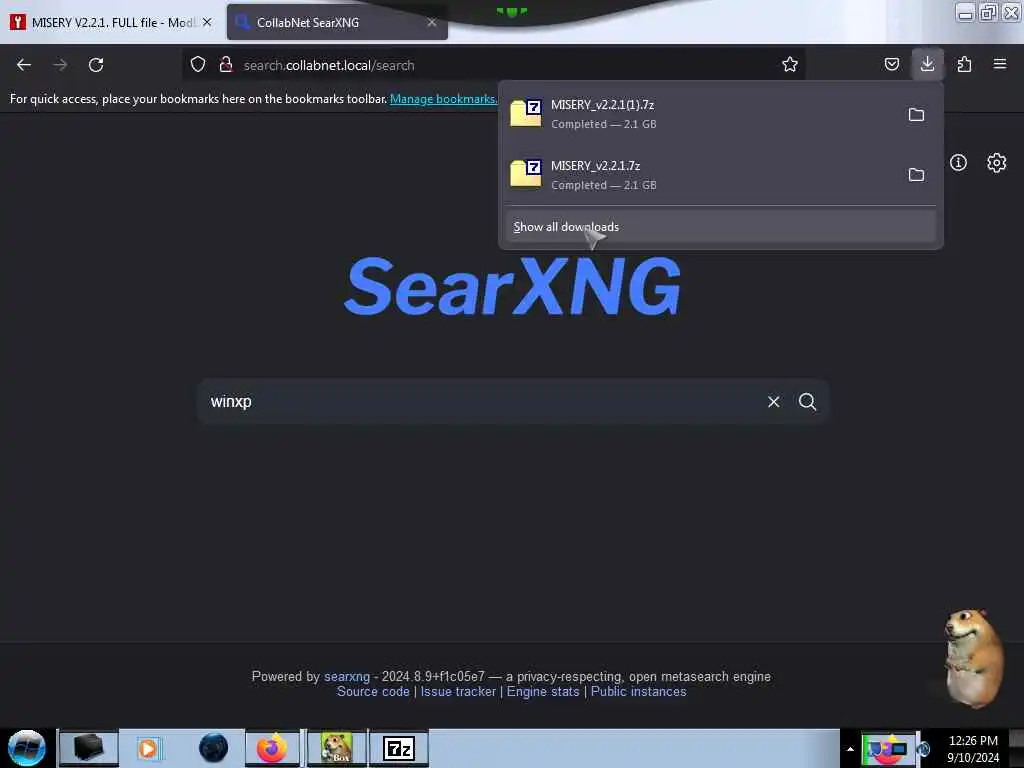Clear the winxp search query
Image resolution: width=1024 pixels, height=768 pixels.
click(774, 402)
